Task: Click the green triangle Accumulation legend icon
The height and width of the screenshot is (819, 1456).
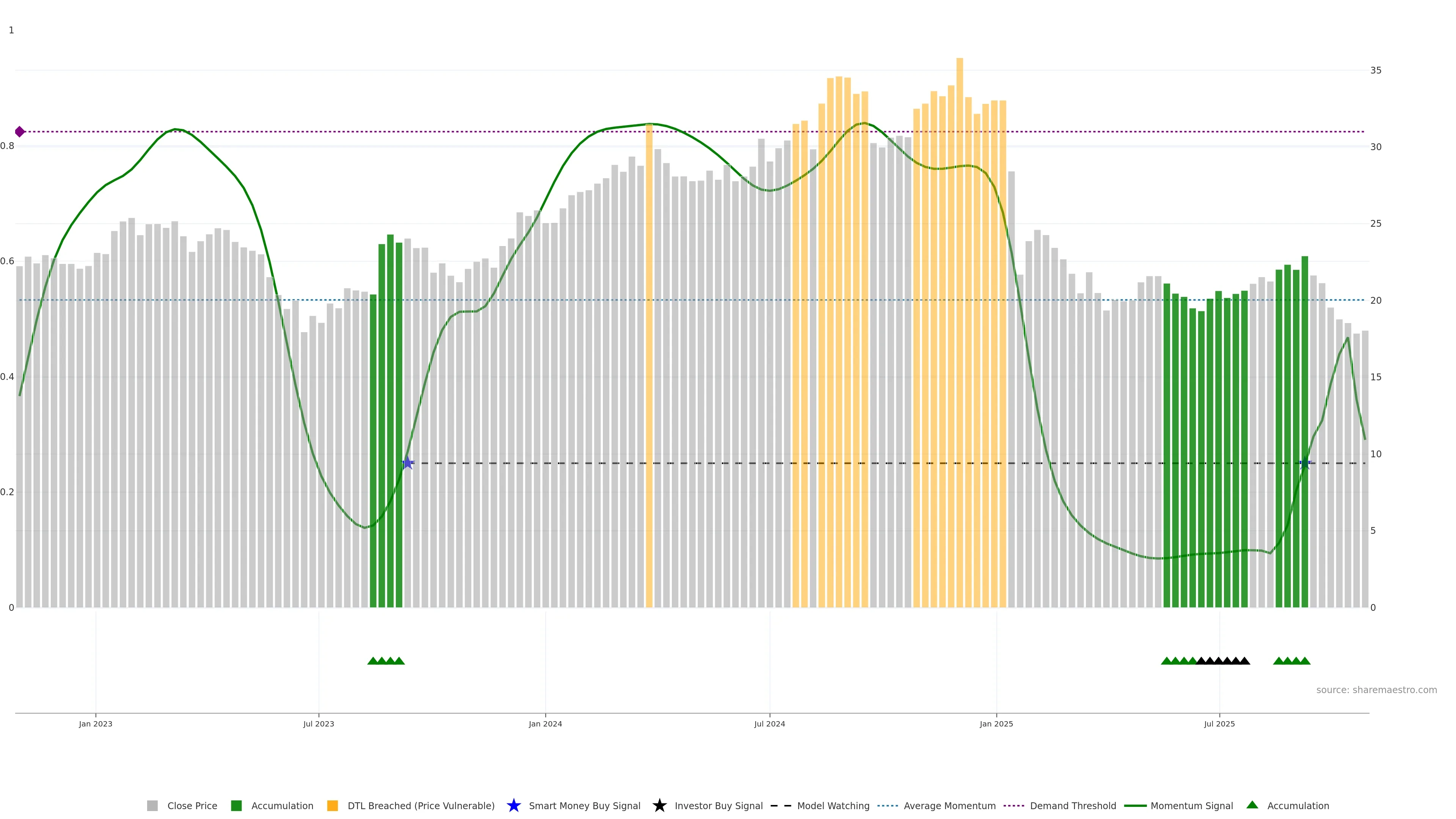Action: 1252,805
